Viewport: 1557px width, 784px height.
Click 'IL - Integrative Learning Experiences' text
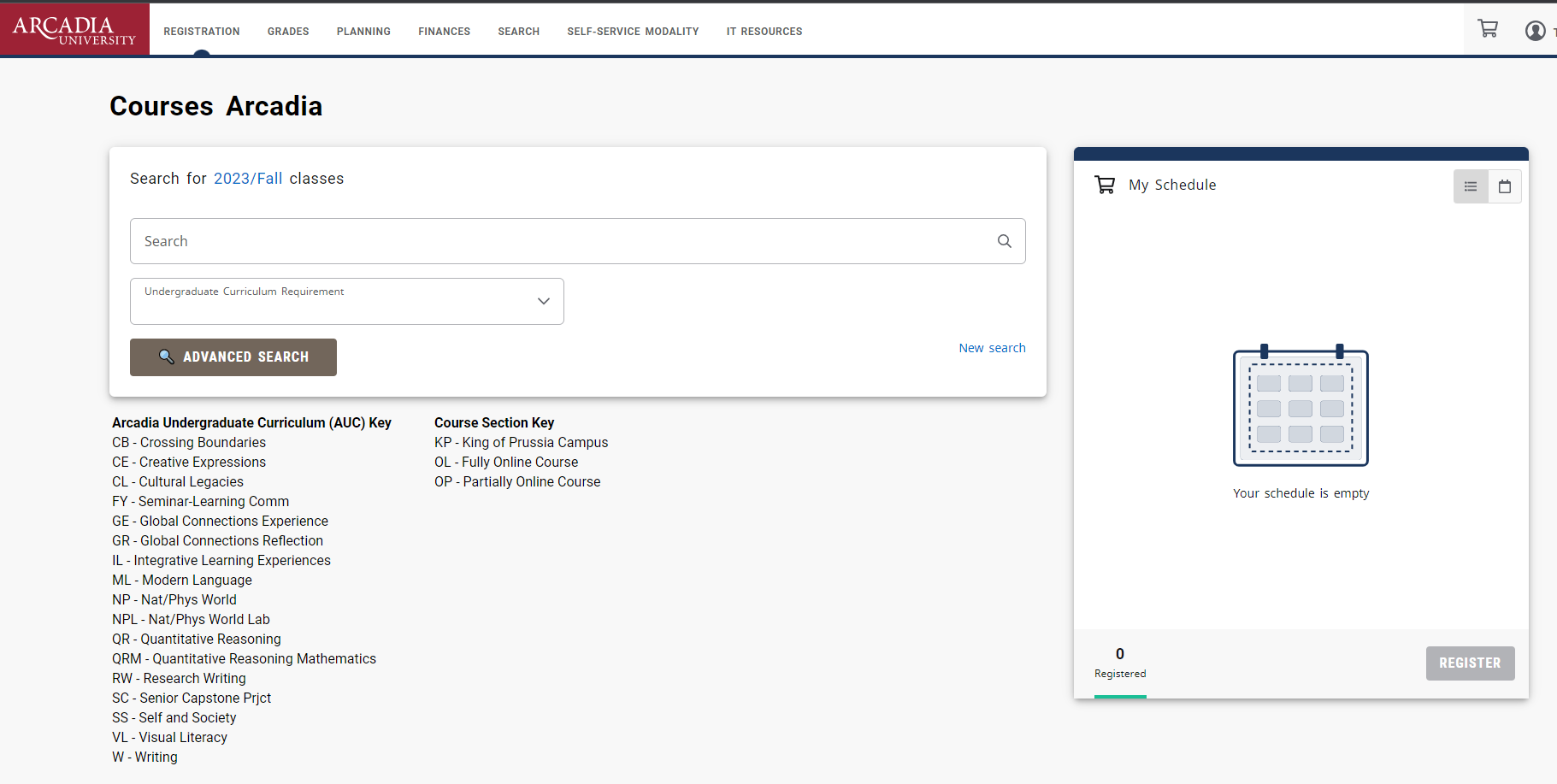tap(221, 560)
